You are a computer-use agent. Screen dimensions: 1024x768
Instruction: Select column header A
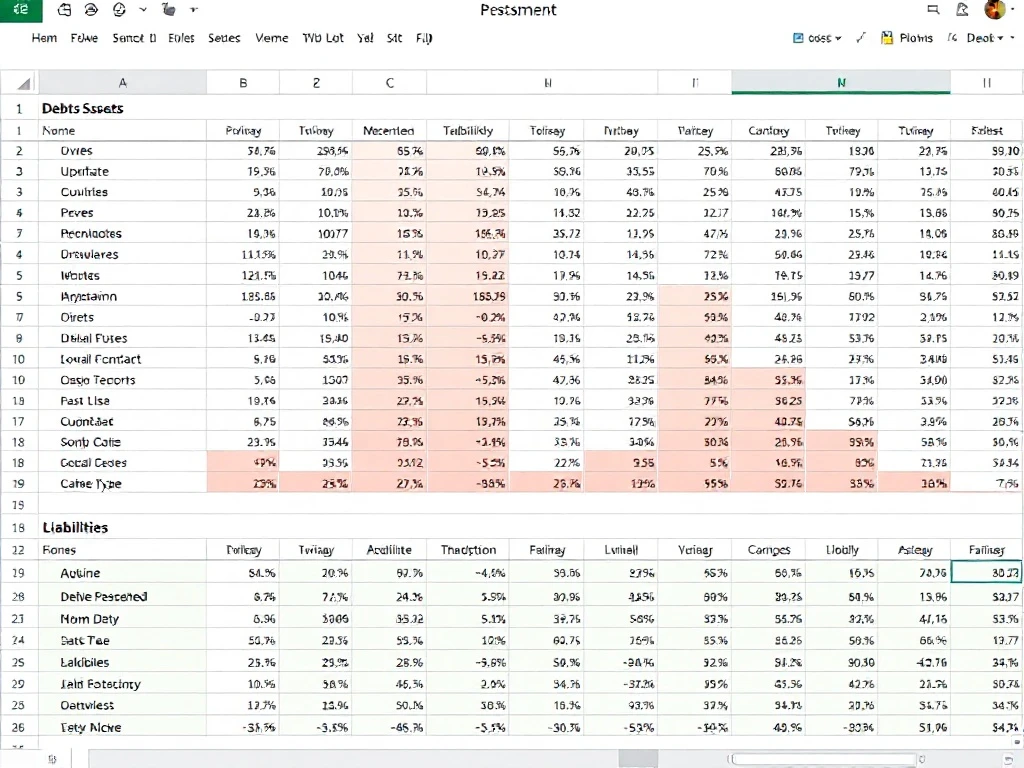pyautogui.click(x=123, y=83)
